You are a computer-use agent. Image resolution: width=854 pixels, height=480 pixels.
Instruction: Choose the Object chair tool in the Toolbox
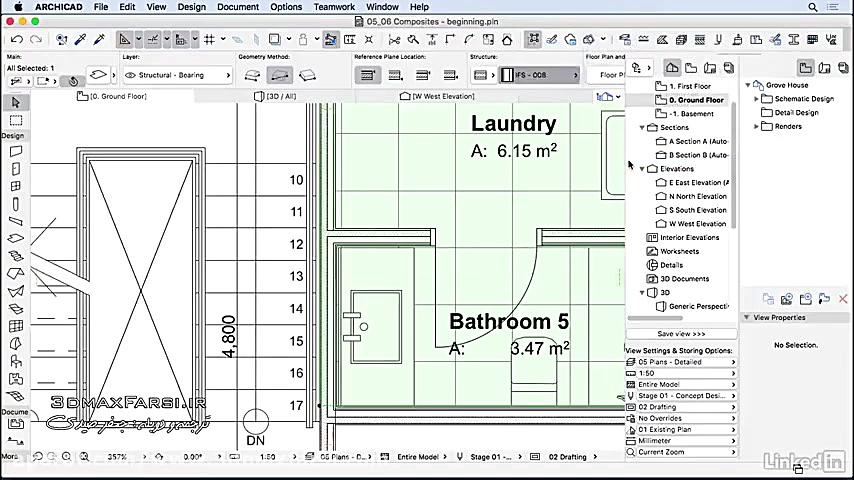pos(16,361)
